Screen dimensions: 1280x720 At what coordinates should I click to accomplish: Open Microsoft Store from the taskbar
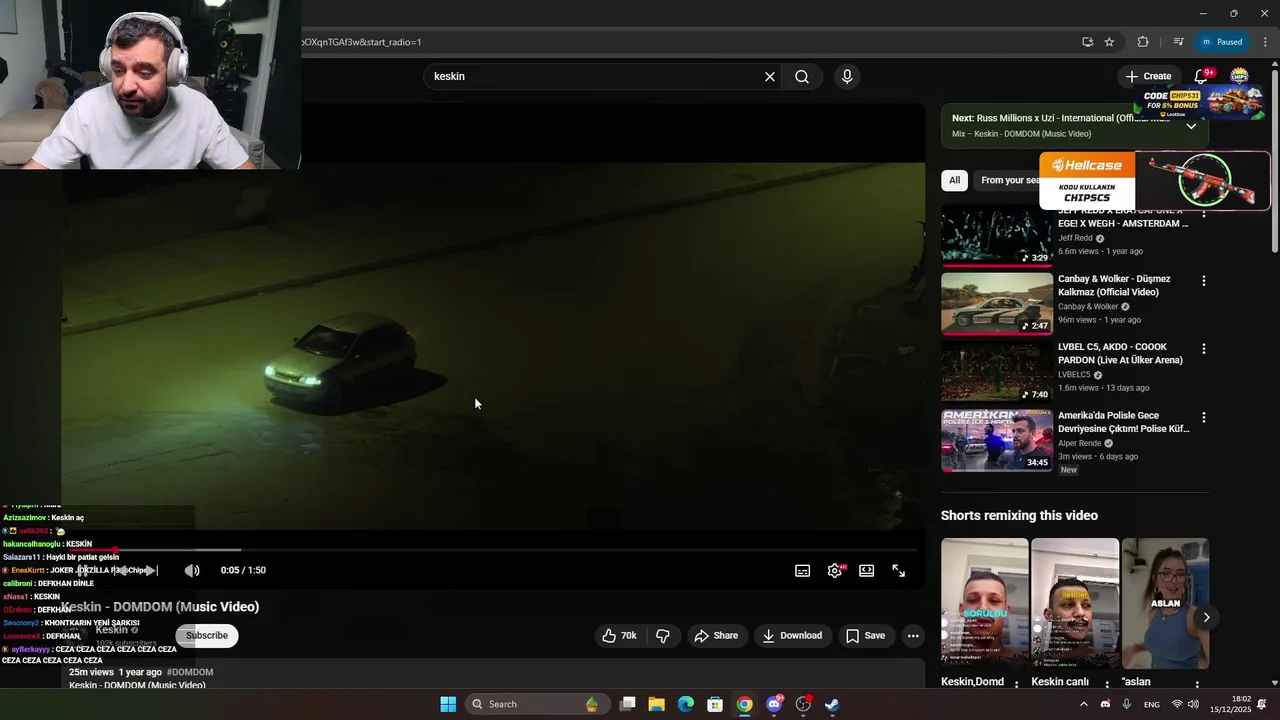[x=715, y=704]
